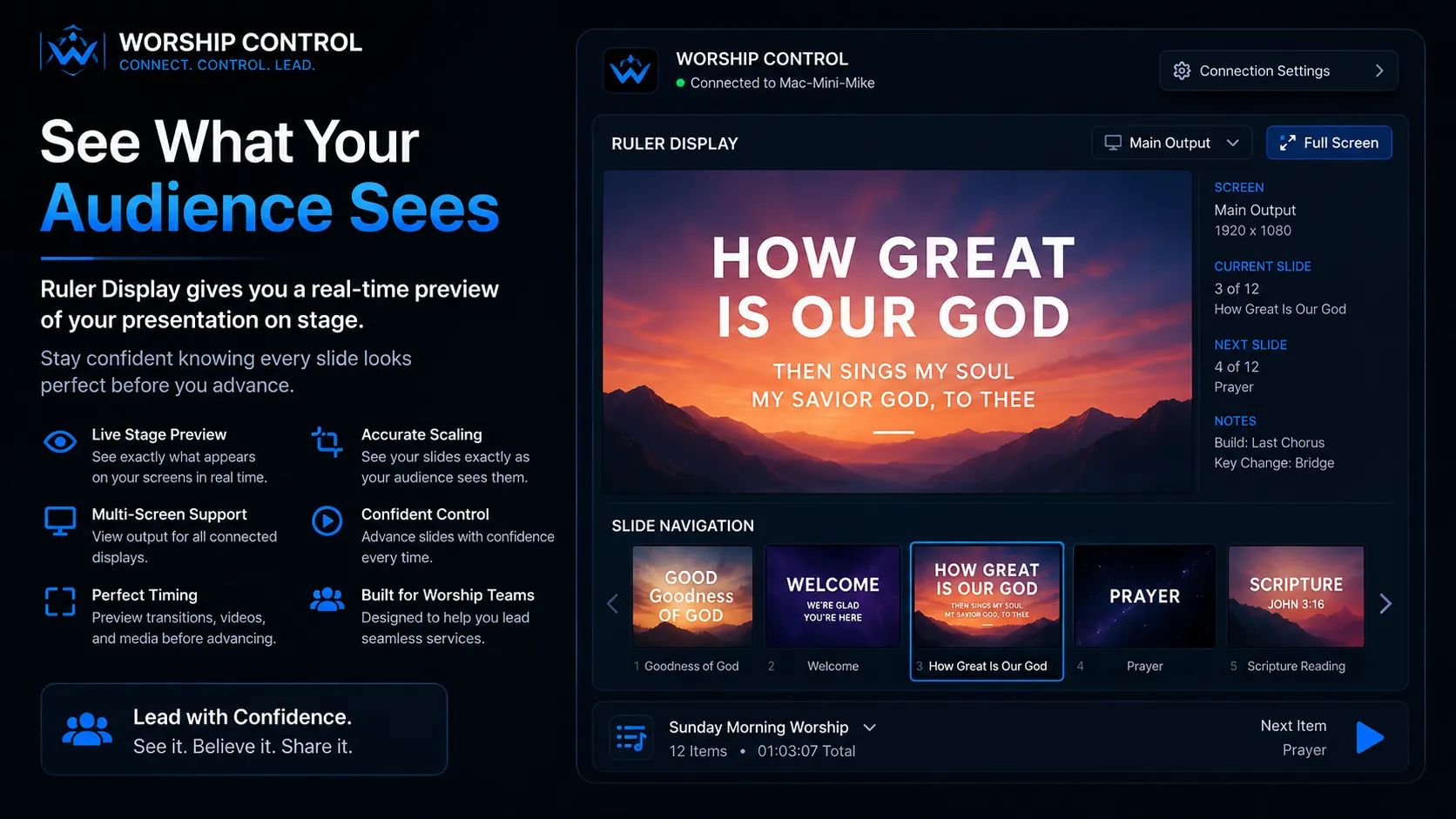Screen dimensions: 1456x819
Task: Click the blue play Next Item button
Action: 1370,737
